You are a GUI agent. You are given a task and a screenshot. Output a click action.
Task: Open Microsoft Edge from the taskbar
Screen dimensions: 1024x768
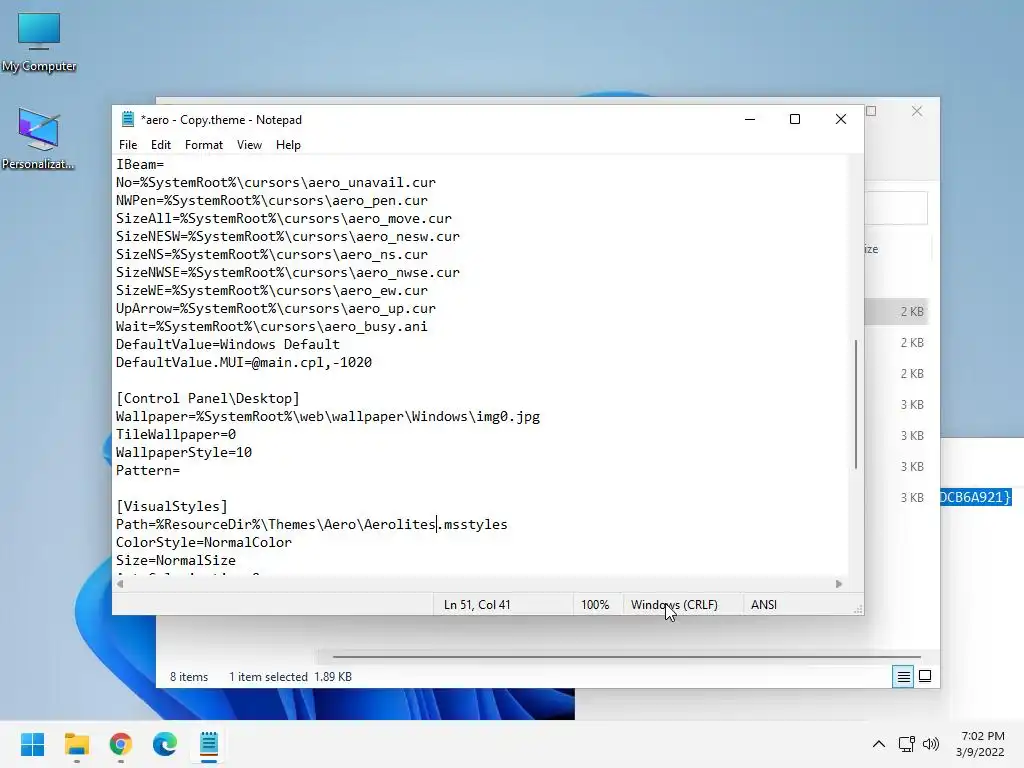pyautogui.click(x=165, y=744)
